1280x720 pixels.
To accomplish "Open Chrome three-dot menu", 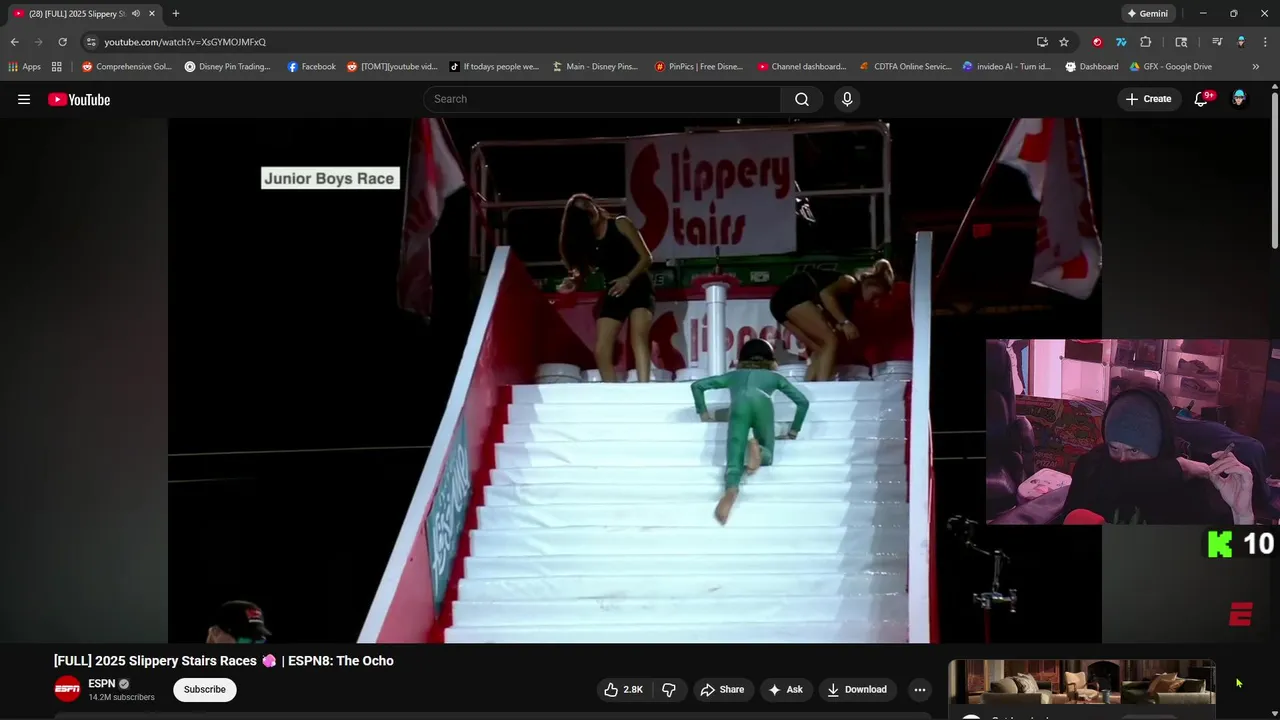I will point(1265,42).
